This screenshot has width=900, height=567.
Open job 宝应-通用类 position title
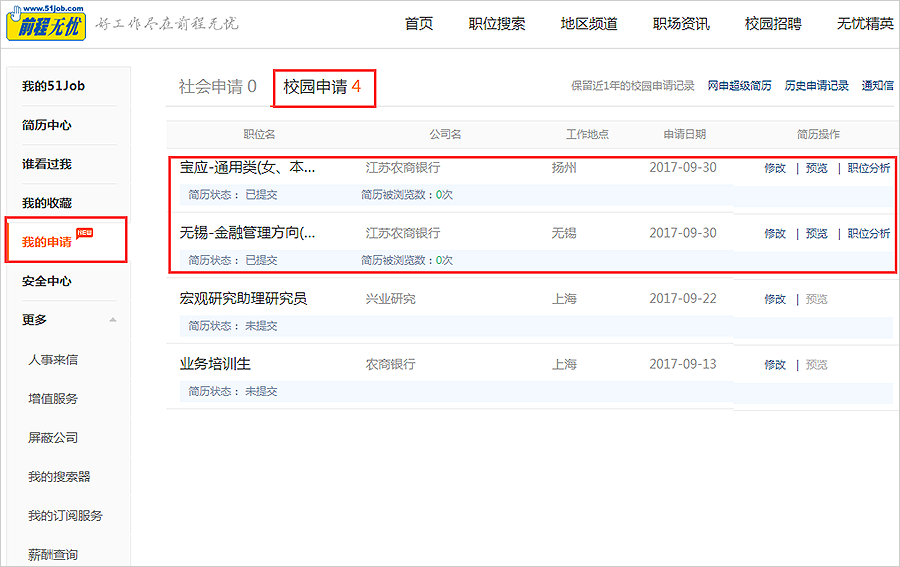pos(247,168)
